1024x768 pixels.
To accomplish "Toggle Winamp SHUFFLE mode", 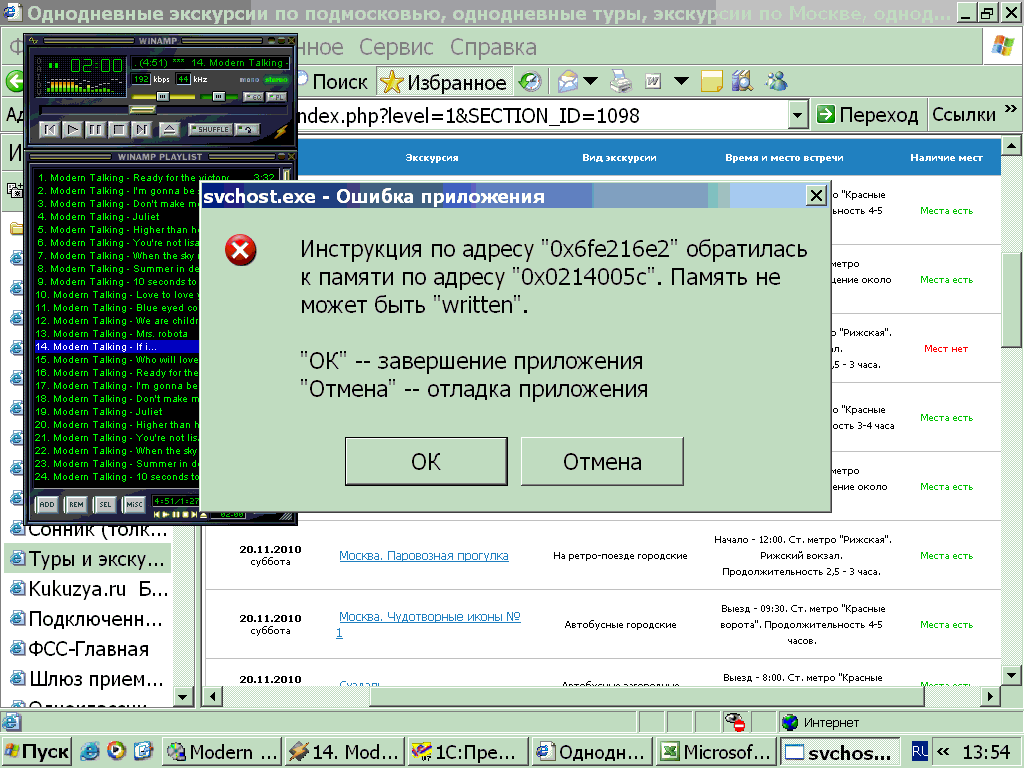I will tap(211, 129).
